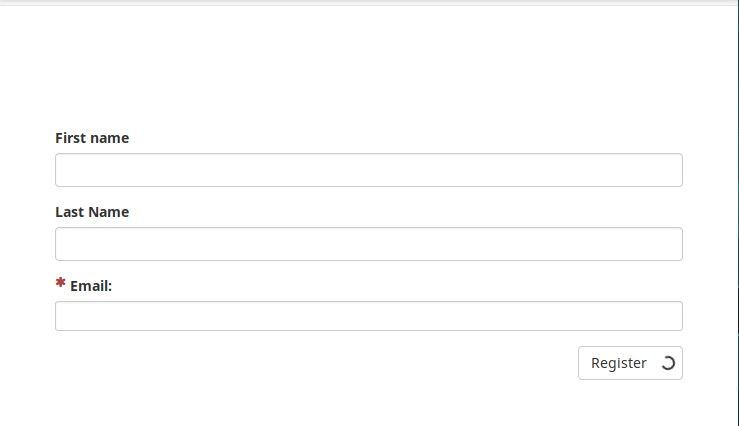
Task: Click the circular progress indicator icon
Action: click(x=669, y=364)
